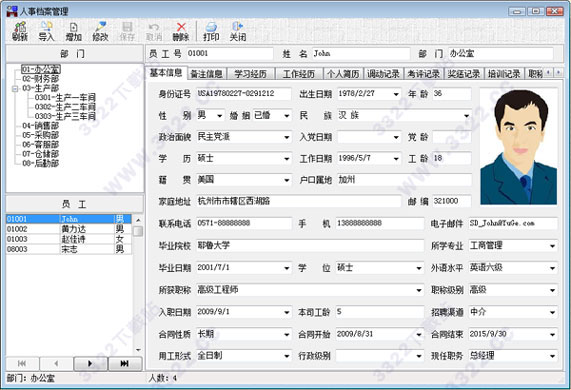Click the 修改 edit toolbar icon
Screen dimensions: 571x390
(x=100, y=31)
